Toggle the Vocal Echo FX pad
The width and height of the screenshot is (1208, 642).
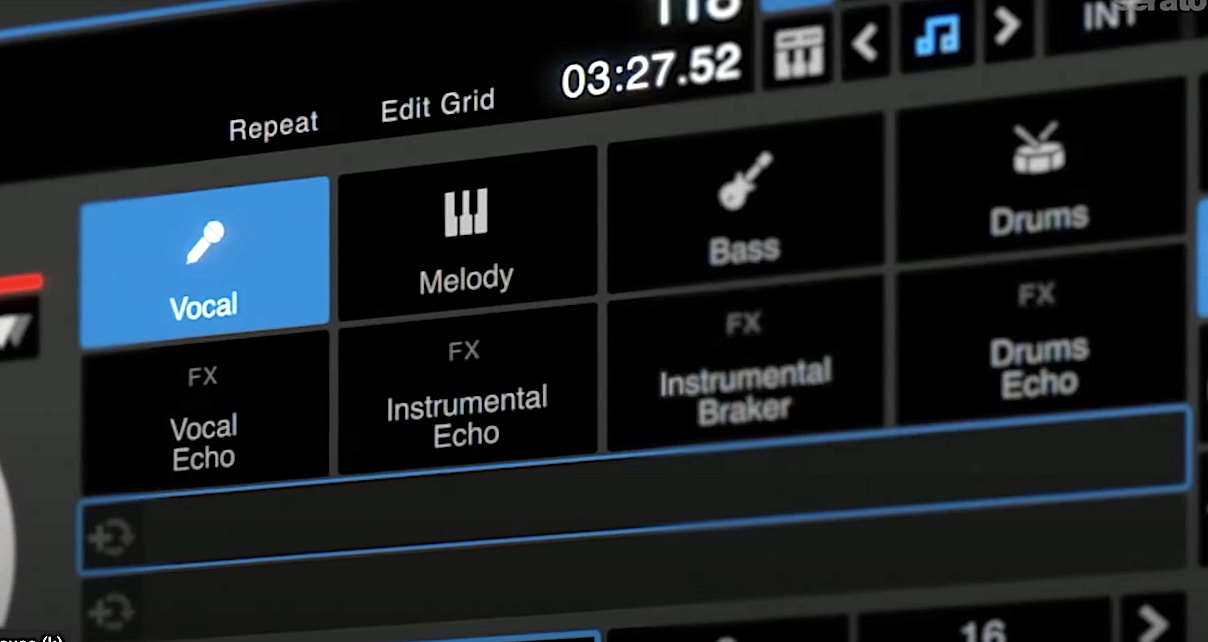click(x=203, y=415)
